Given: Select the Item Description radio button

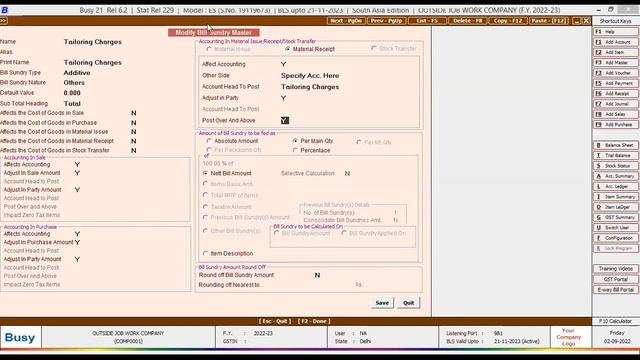Looking at the screenshot, I should click(205, 253).
